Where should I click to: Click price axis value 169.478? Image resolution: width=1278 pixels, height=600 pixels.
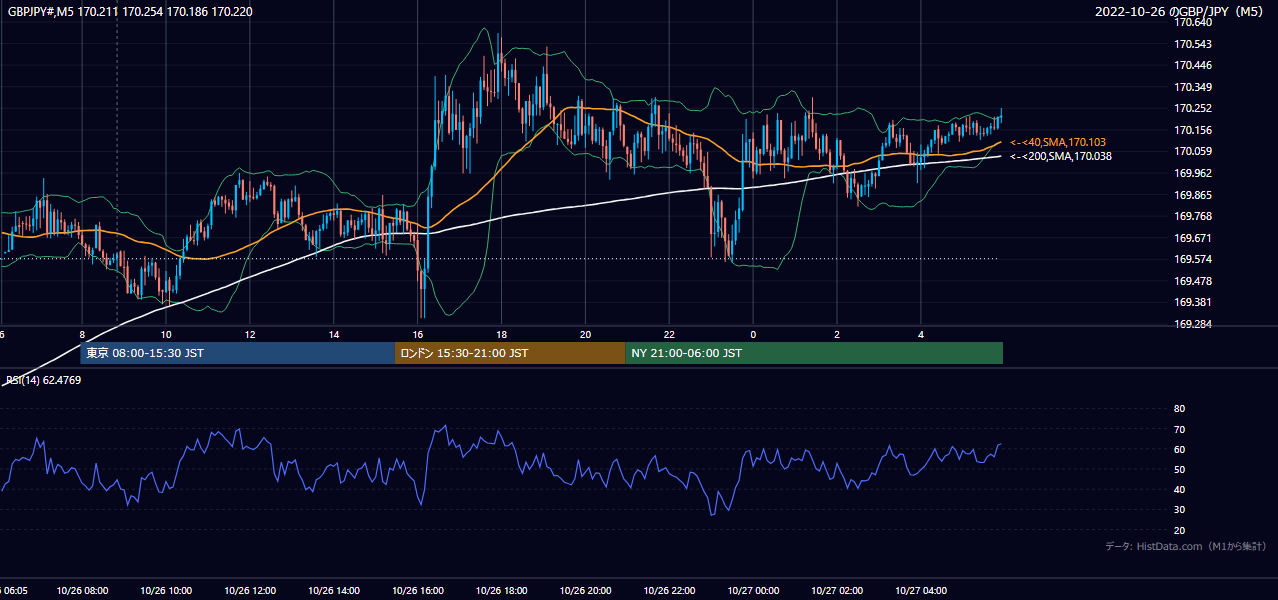coord(1194,281)
